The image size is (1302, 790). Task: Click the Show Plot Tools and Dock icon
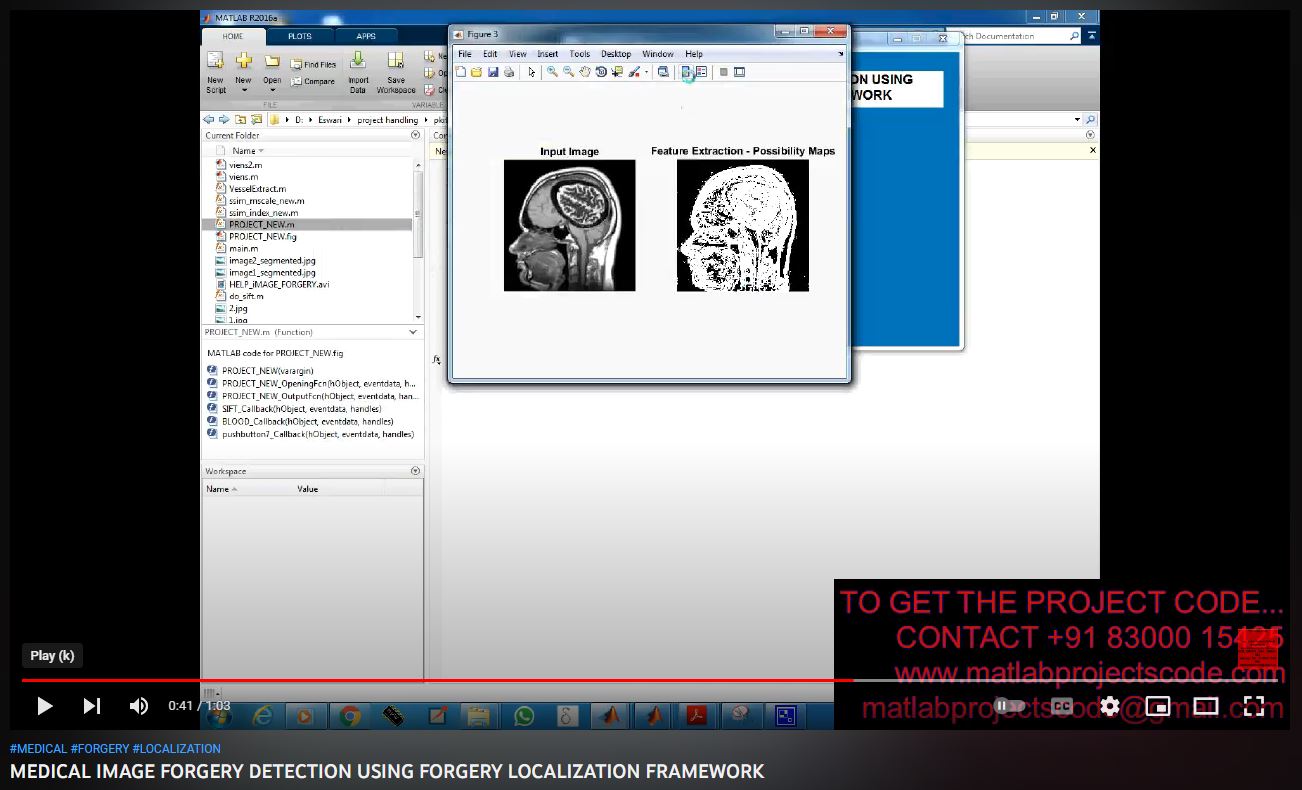[x=739, y=72]
